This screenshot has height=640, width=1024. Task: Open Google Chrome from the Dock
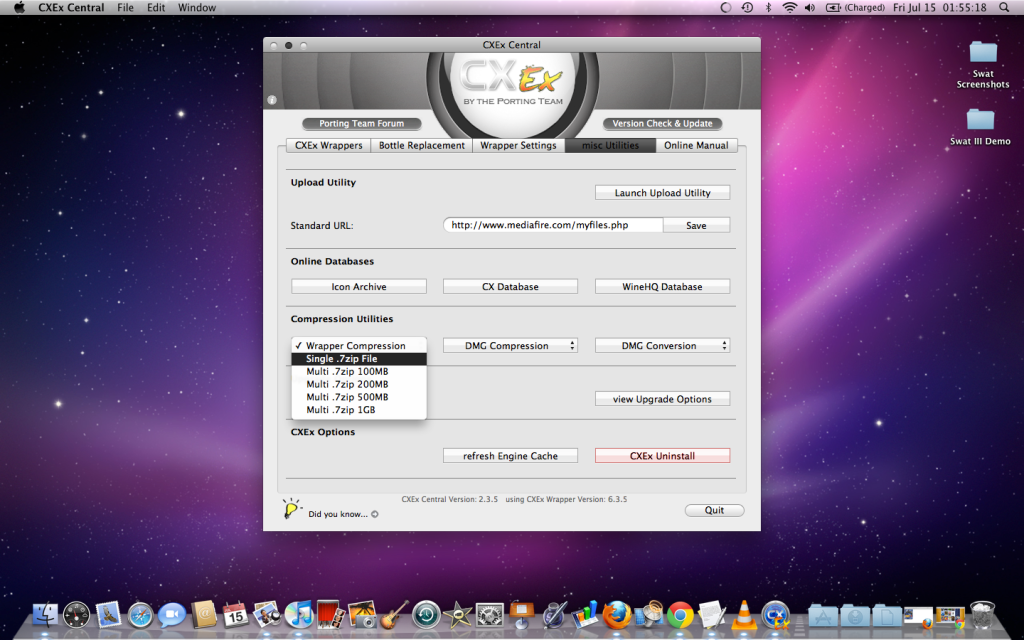click(x=680, y=615)
